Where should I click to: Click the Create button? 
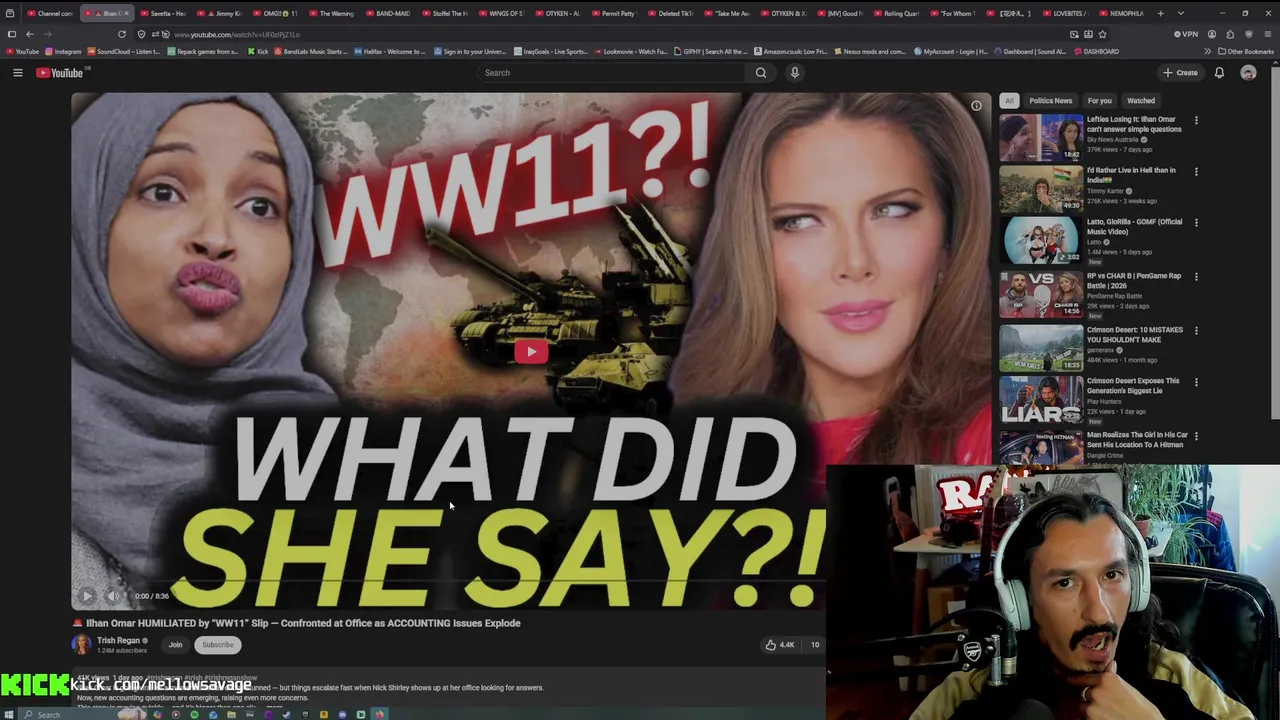coord(1180,72)
